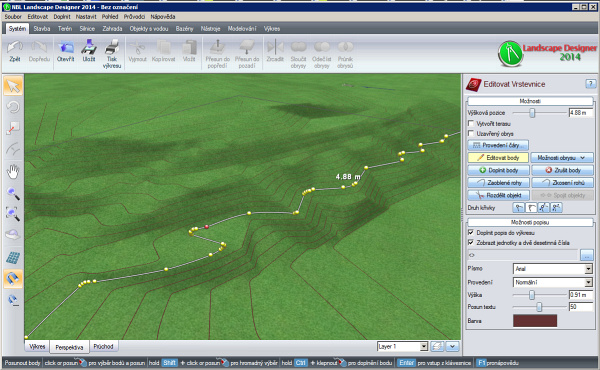
Task: Click the Barva color swatch
Action: tap(535, 321)
